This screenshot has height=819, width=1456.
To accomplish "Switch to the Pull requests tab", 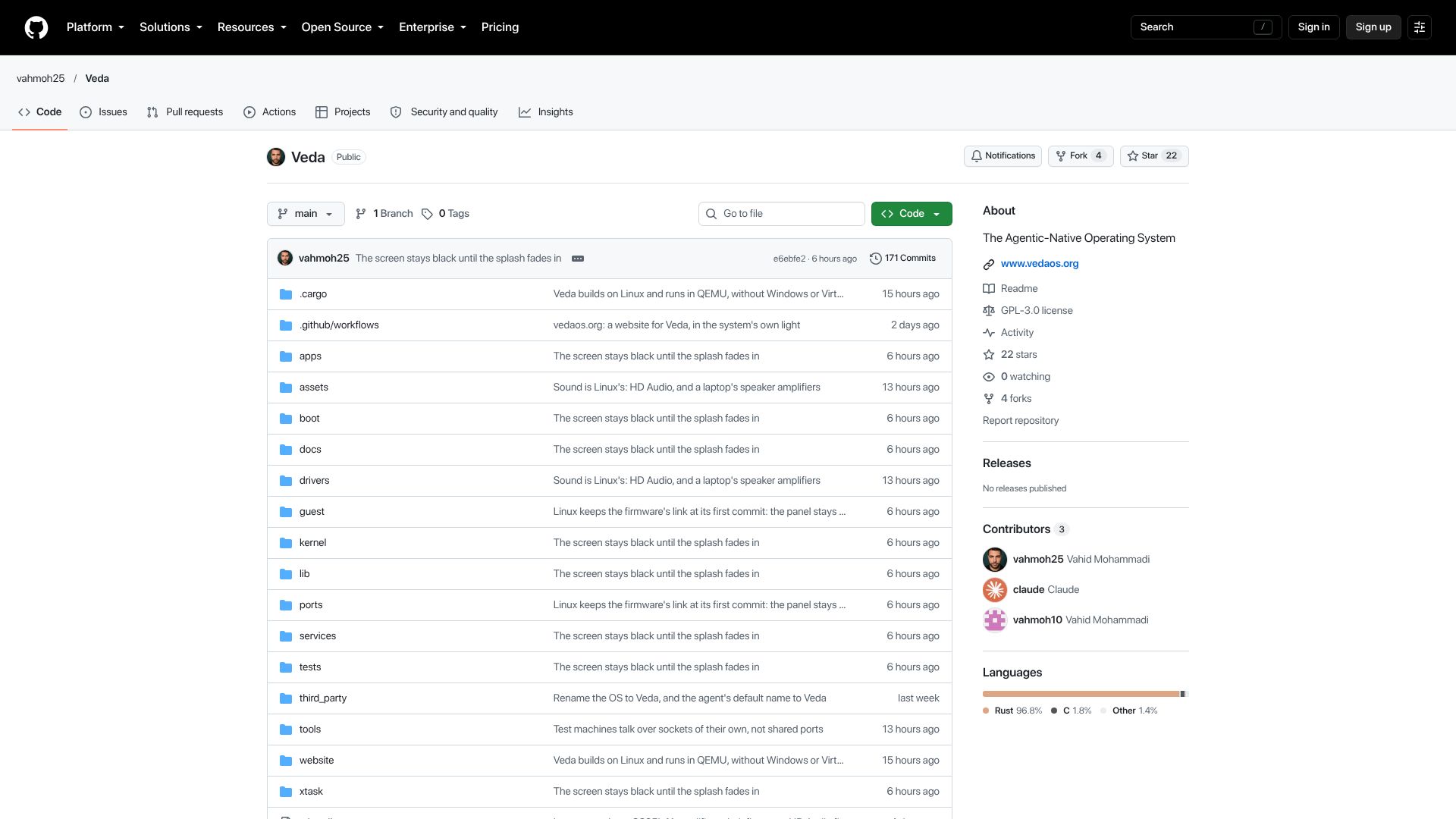I will 185,112.
